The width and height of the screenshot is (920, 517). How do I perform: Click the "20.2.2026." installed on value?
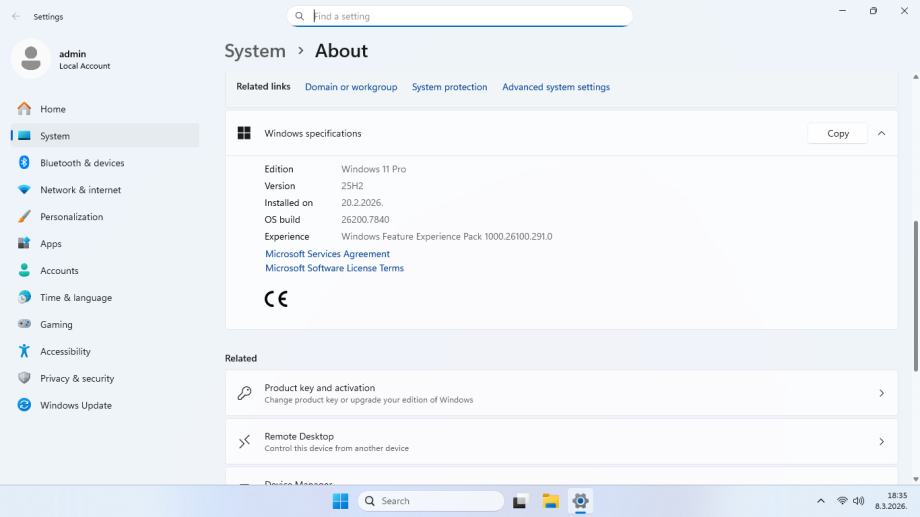pyautogui.click(x=362, y=202)
